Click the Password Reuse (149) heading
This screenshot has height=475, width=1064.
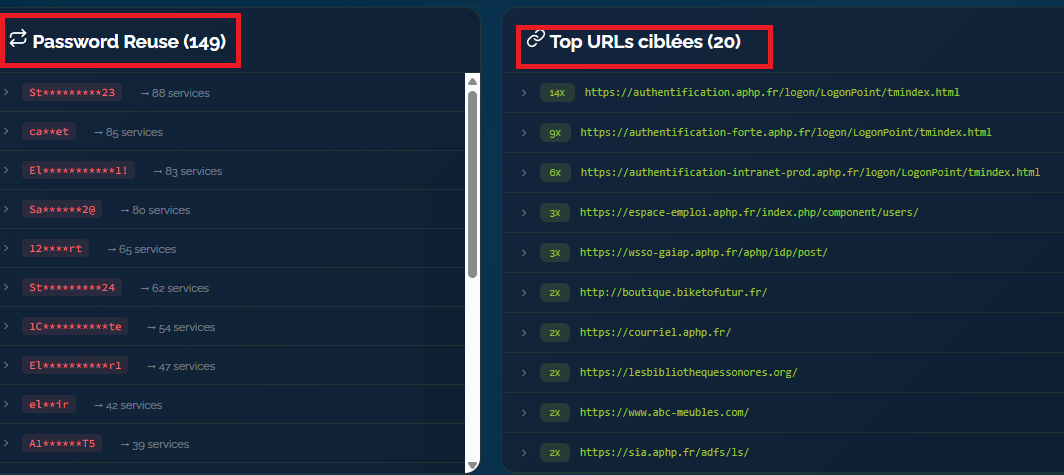click(129, 41)
